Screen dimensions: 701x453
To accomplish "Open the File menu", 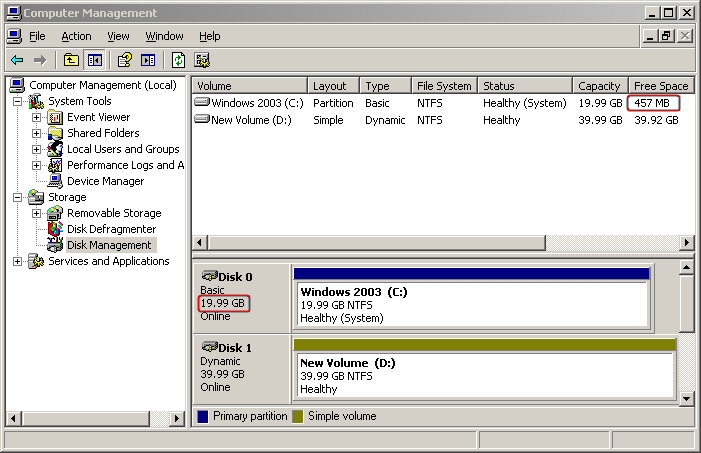I will pyautogui.click(x=37, y=36).
